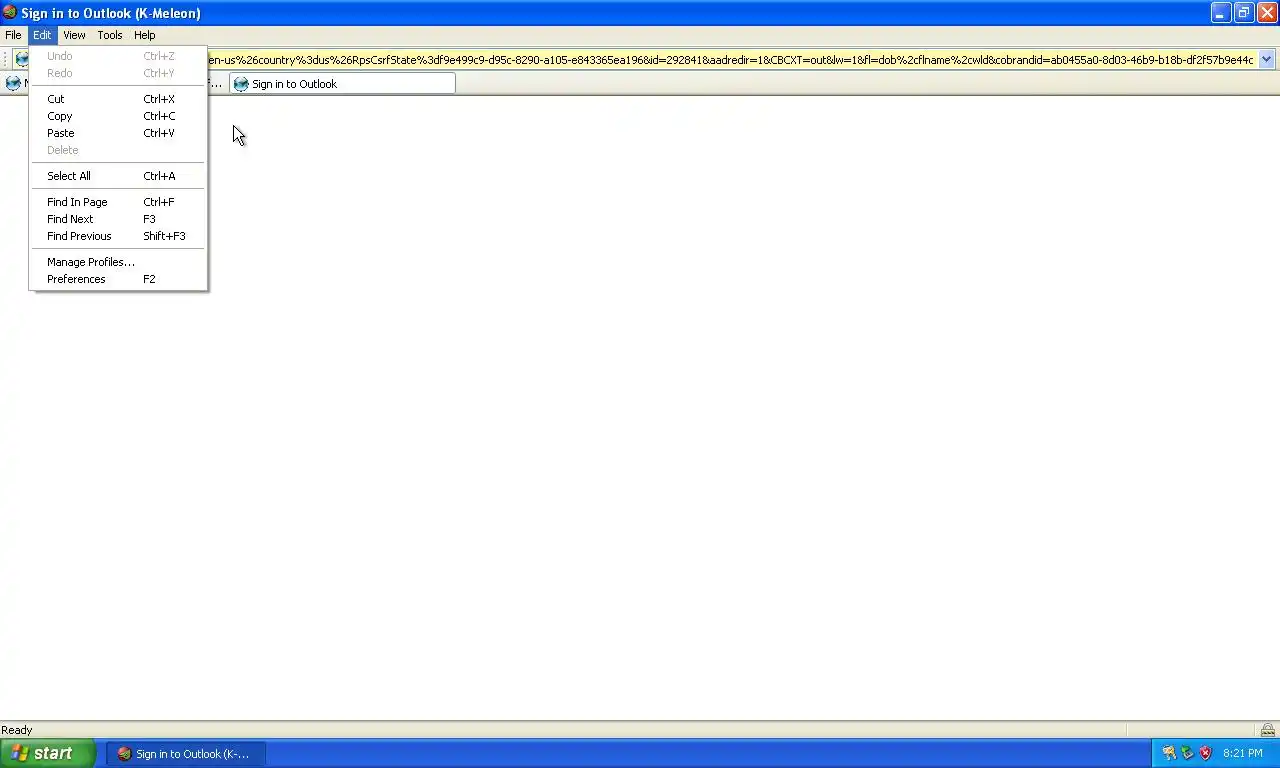Click the 8:21 PM clock
Viewport: 1280px width, 768px height.
[x=1242, y=754]
